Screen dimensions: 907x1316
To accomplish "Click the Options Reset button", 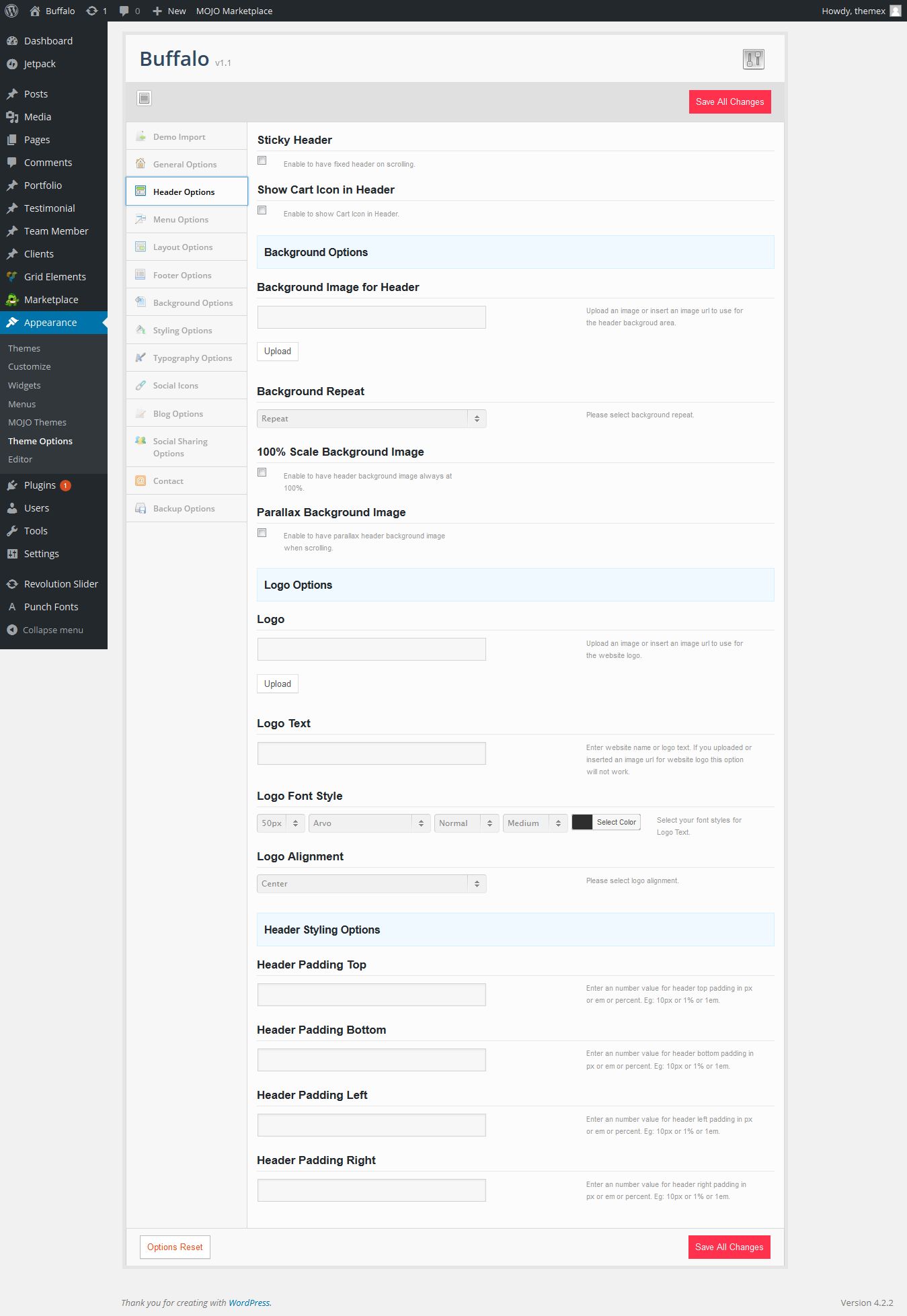I will coord(175,1247).
